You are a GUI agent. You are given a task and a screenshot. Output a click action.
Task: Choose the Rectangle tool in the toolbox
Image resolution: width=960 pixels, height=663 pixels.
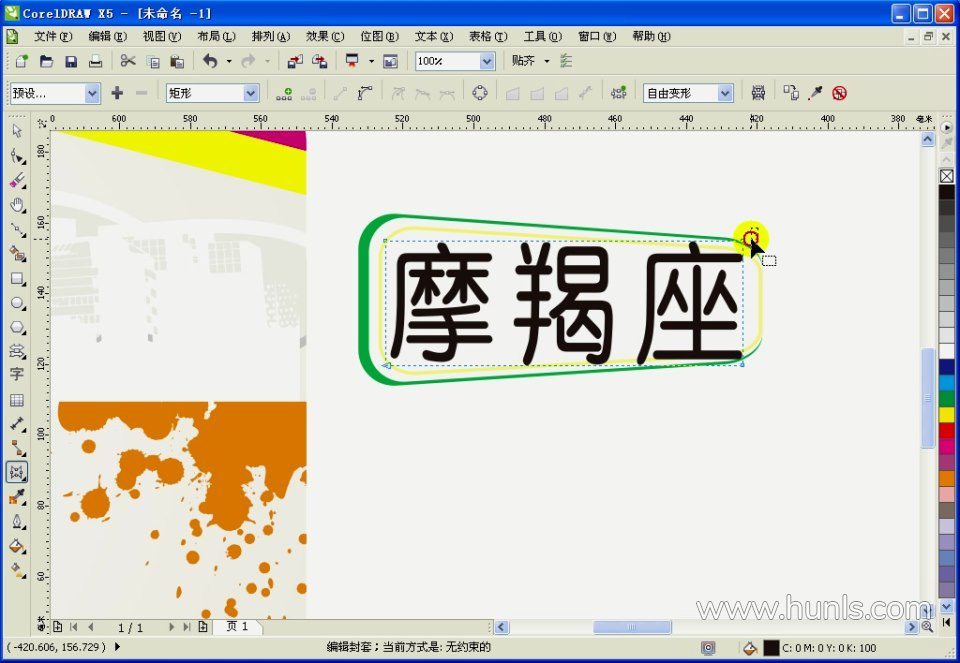pyautogui.click(x=17, y=279)
